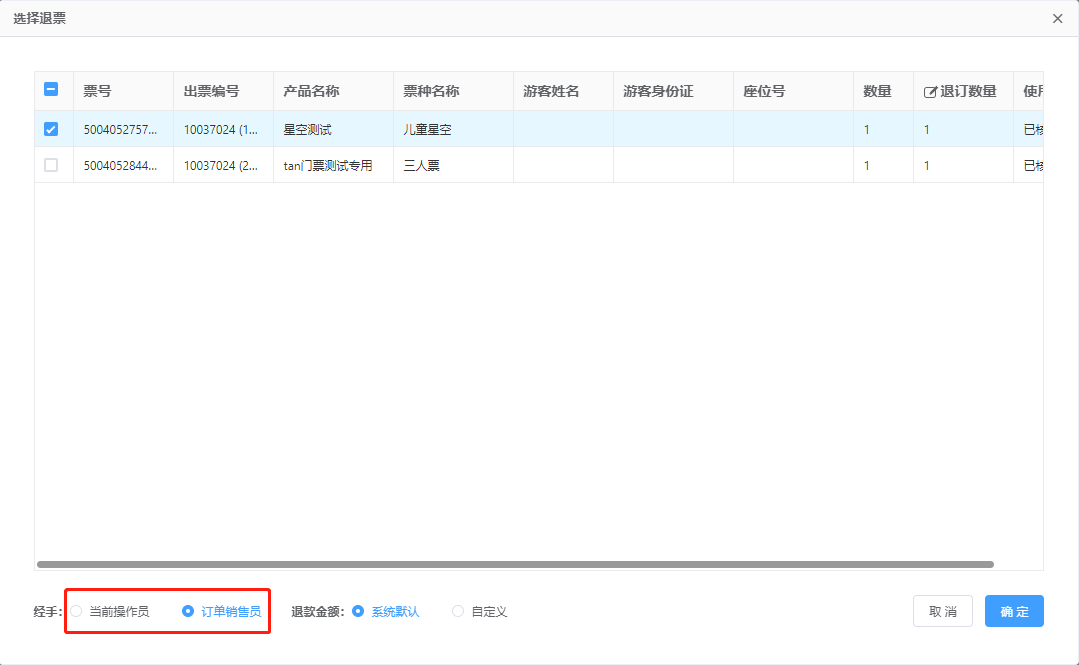1079x665 pixels.
Task: Confirm with the 确定 button
Action: (1013, 611)
